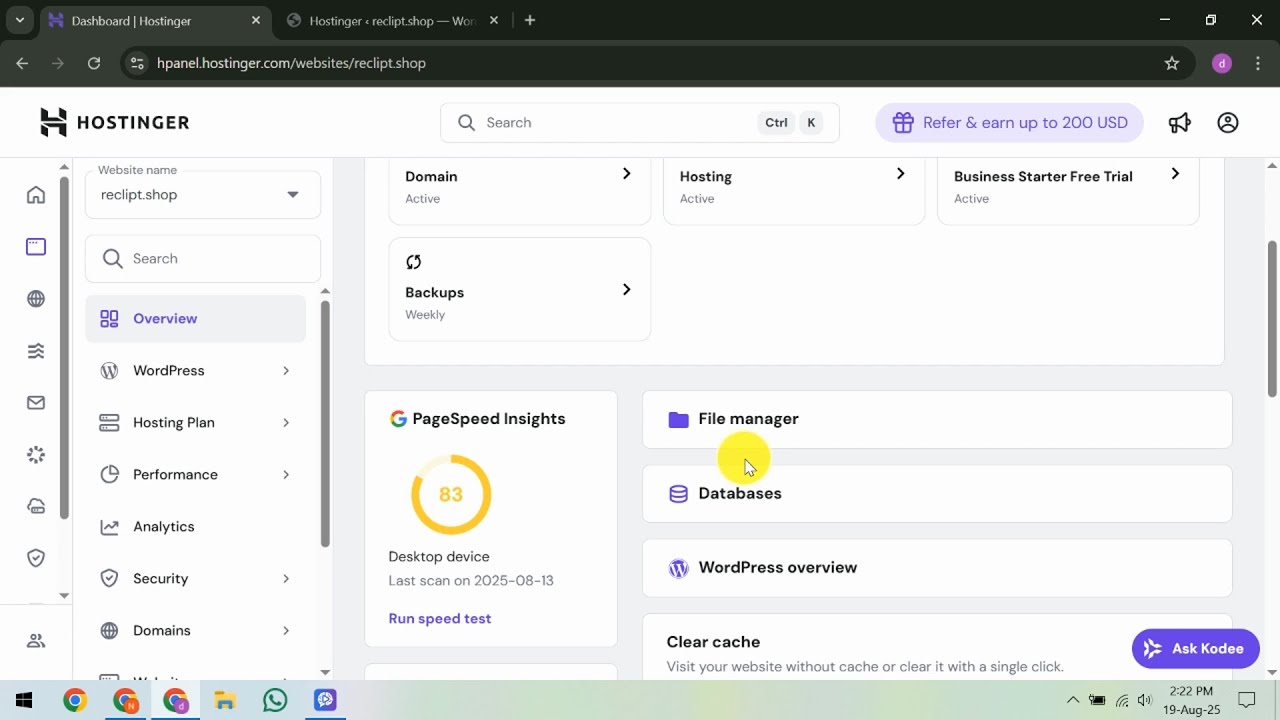Open the File manager
The image size is (1280, 720).
pos(937,419)
